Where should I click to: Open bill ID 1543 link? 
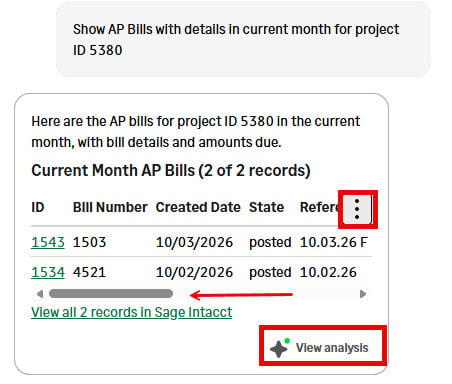pos(48,242)
